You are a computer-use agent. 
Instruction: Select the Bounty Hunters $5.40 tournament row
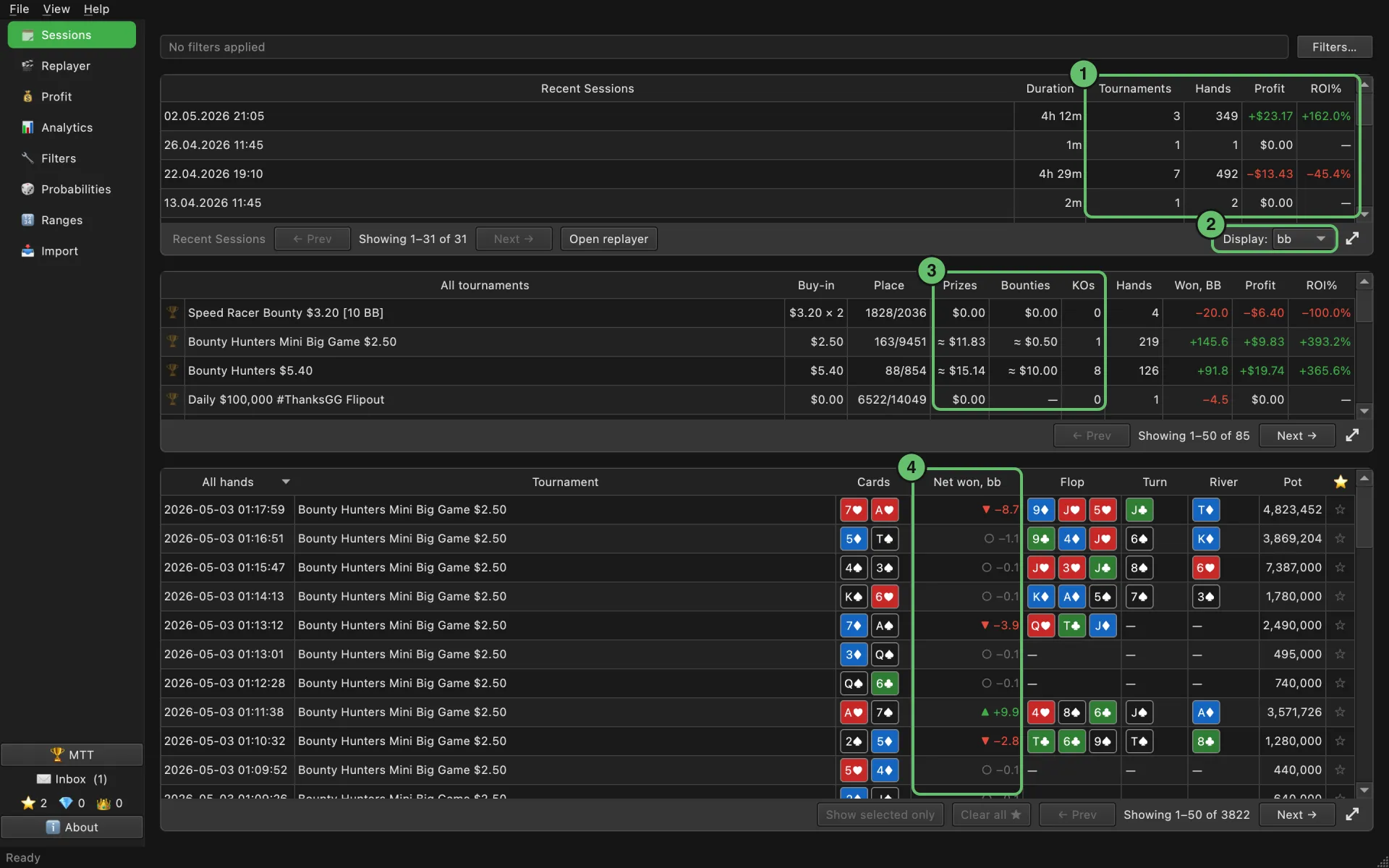(x=757, y=370)
